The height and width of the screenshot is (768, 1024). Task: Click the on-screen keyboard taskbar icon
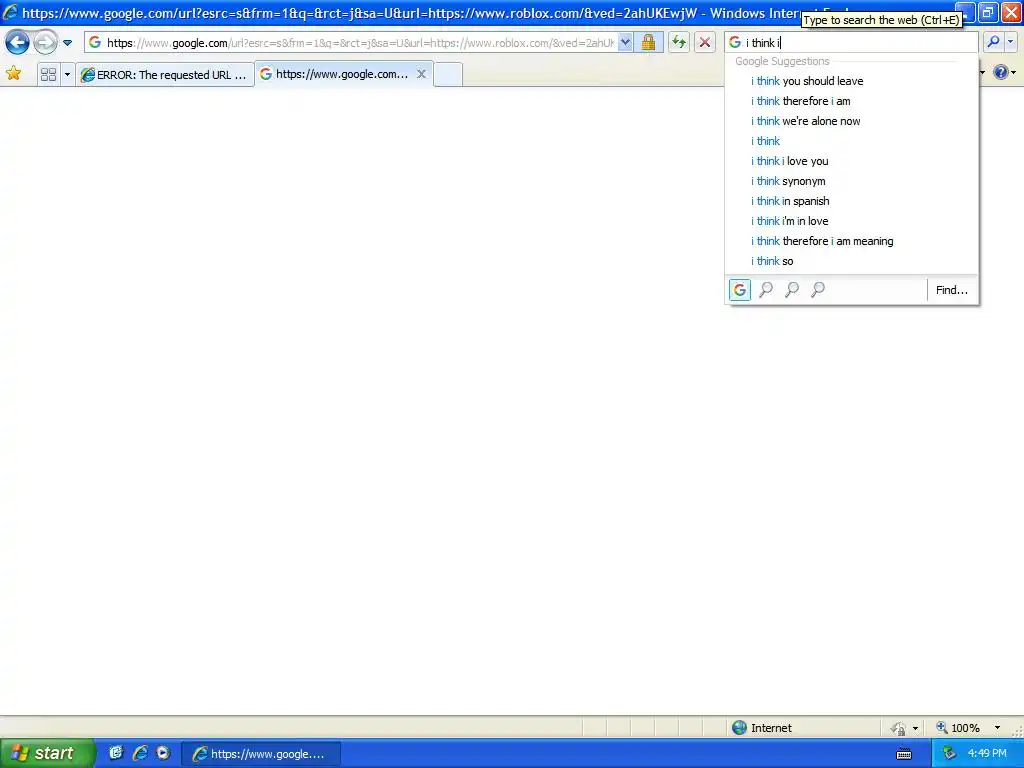[x=904, y=754]
